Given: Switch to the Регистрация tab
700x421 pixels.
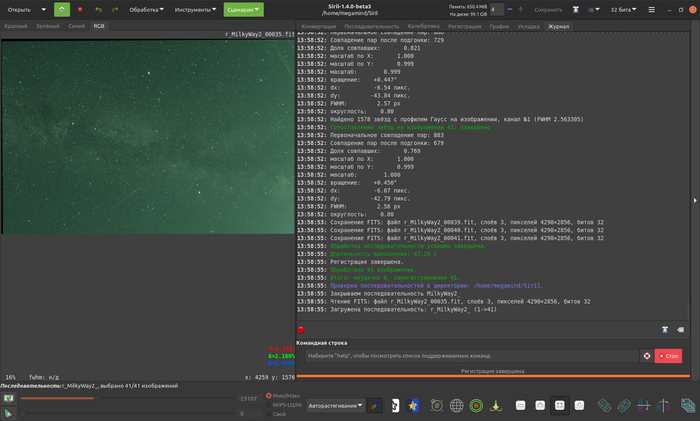Looking at the screenshot, I should [464, 26].
